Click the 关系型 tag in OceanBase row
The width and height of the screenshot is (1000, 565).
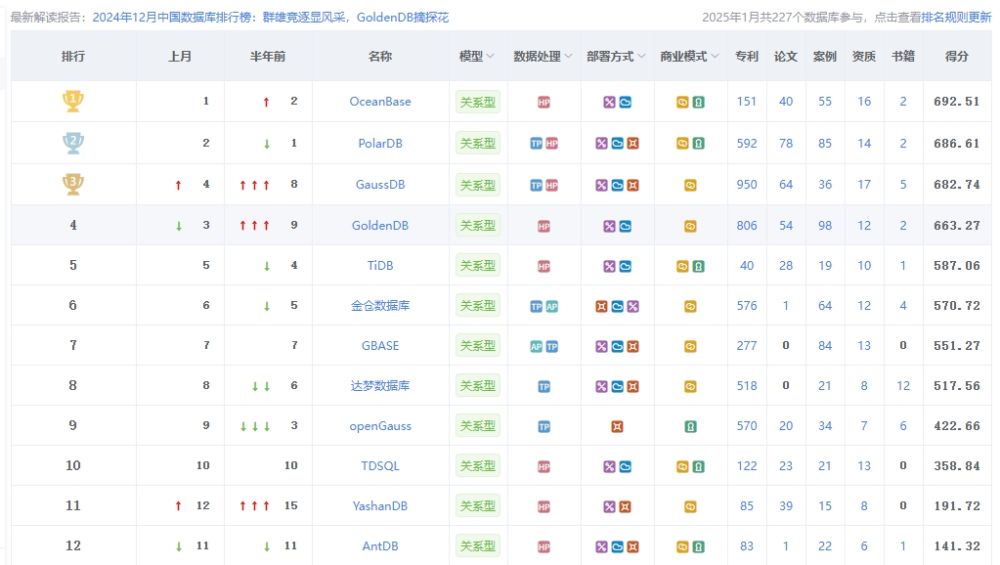478,102
